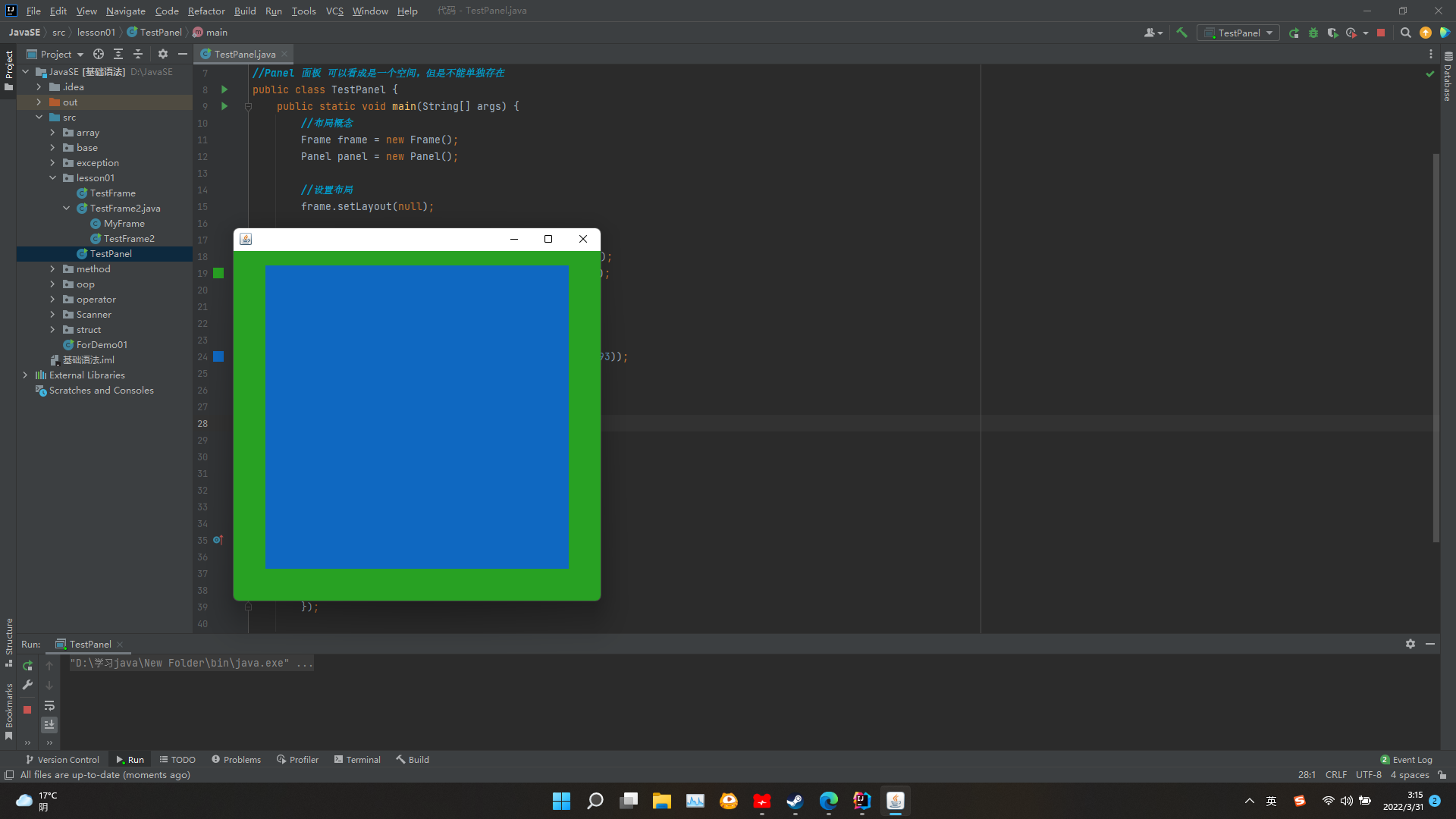Screen dimensions: 1456x819
Task: Click run gutter arrow beside main method
Action: pos(224,106)
